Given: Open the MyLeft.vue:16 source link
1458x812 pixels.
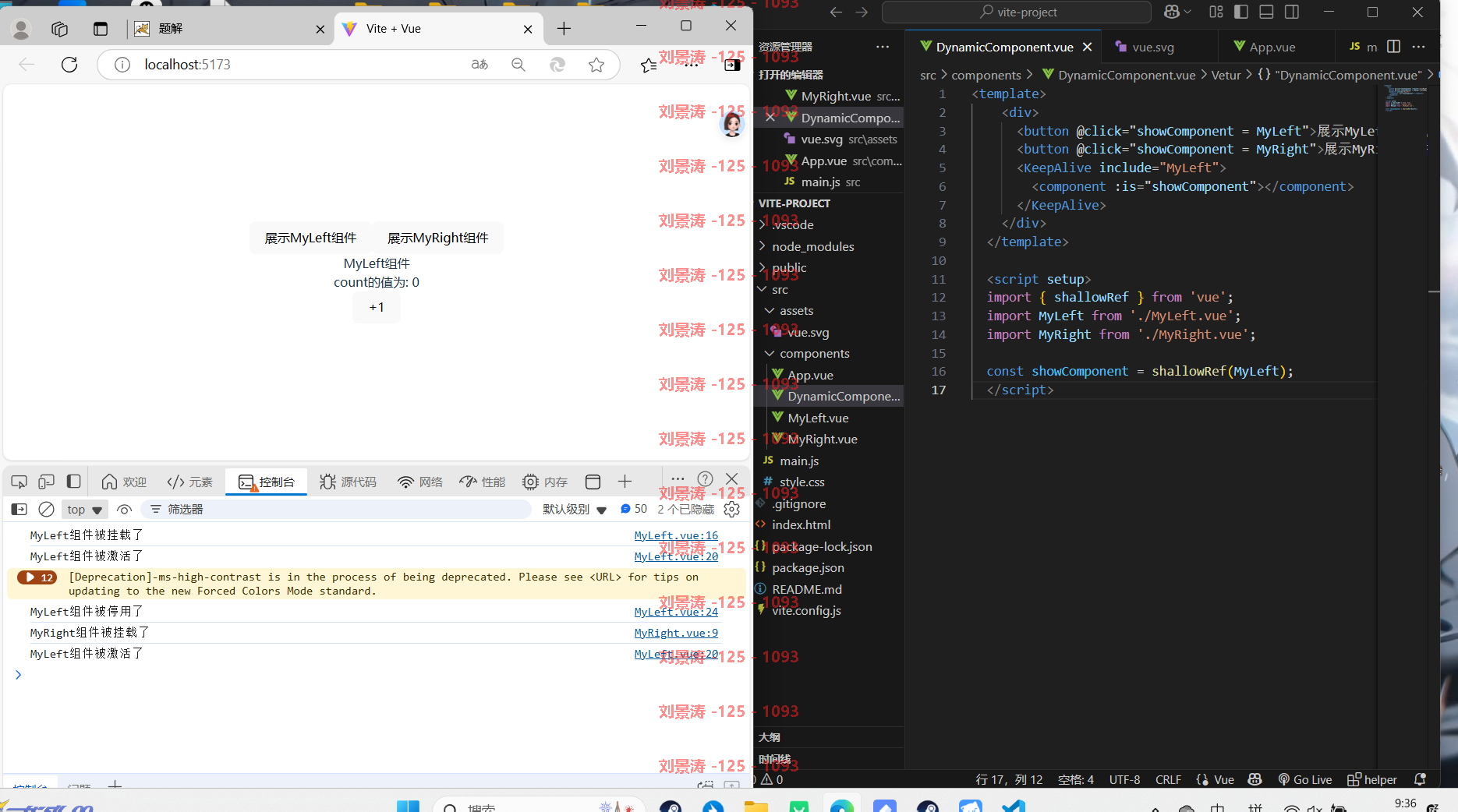Looking at the screenshot, I should click(676, 535).
